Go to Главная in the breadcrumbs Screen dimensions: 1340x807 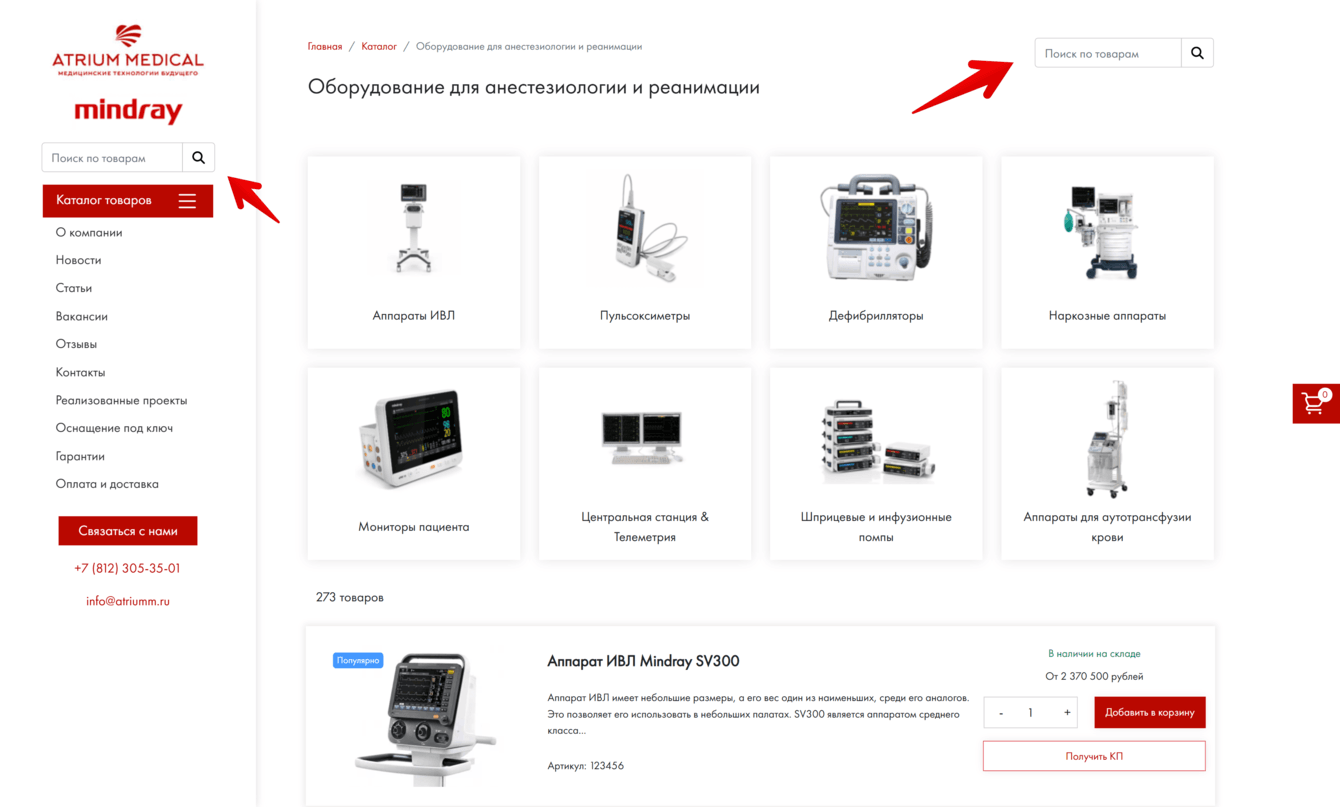[x=325, y=46]
